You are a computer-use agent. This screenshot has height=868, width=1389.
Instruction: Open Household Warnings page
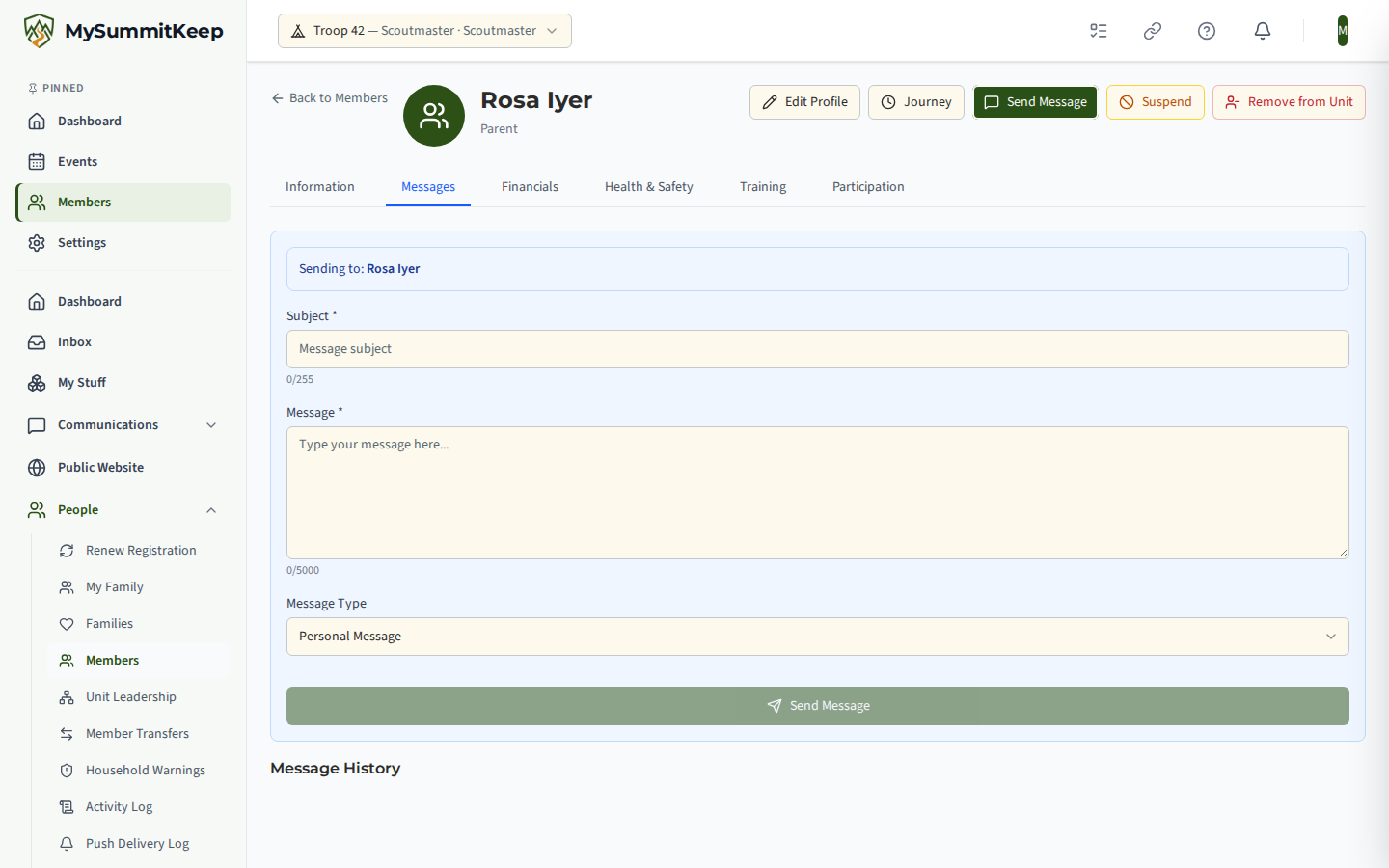click(x=139, y=771)
